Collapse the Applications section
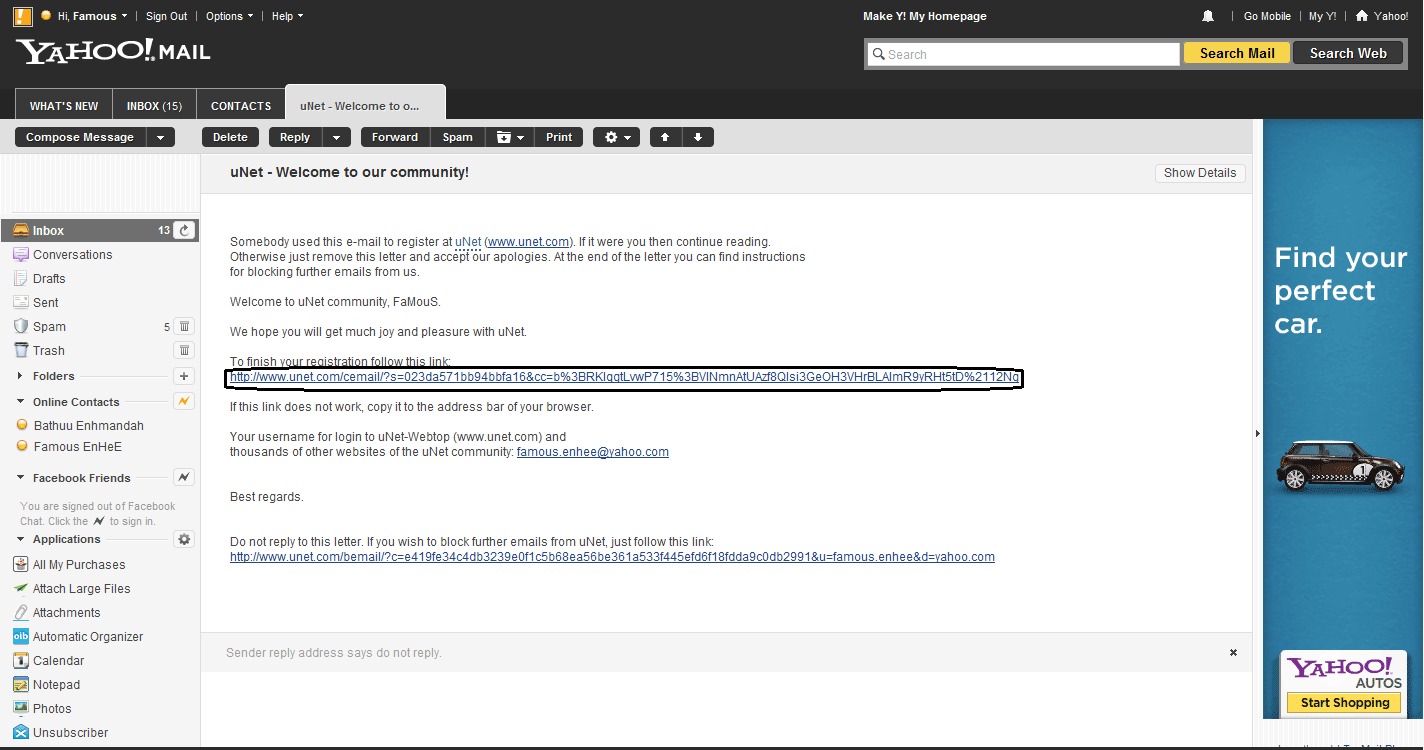 [x=21, y=539]
